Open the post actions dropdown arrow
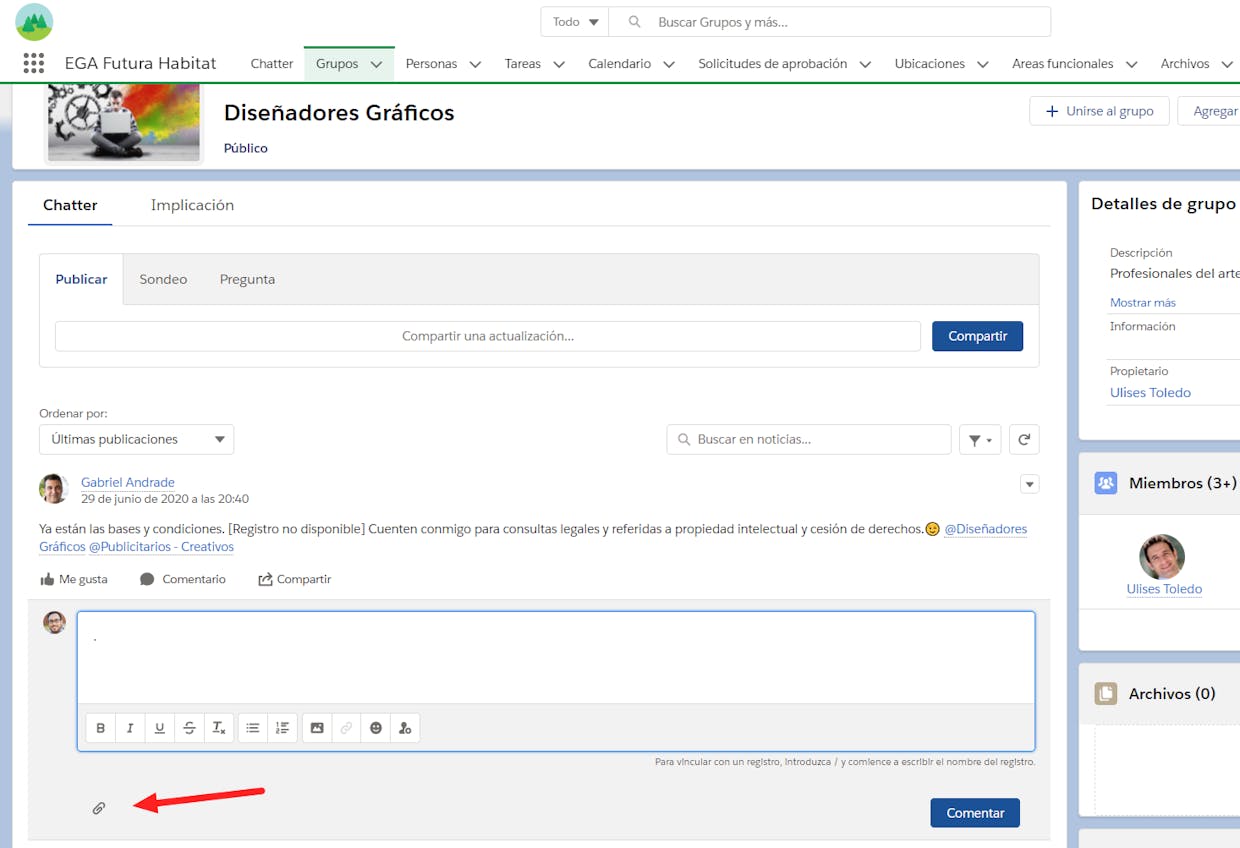The width and height of the screenshot is (1240, 848). (1029, 484)
